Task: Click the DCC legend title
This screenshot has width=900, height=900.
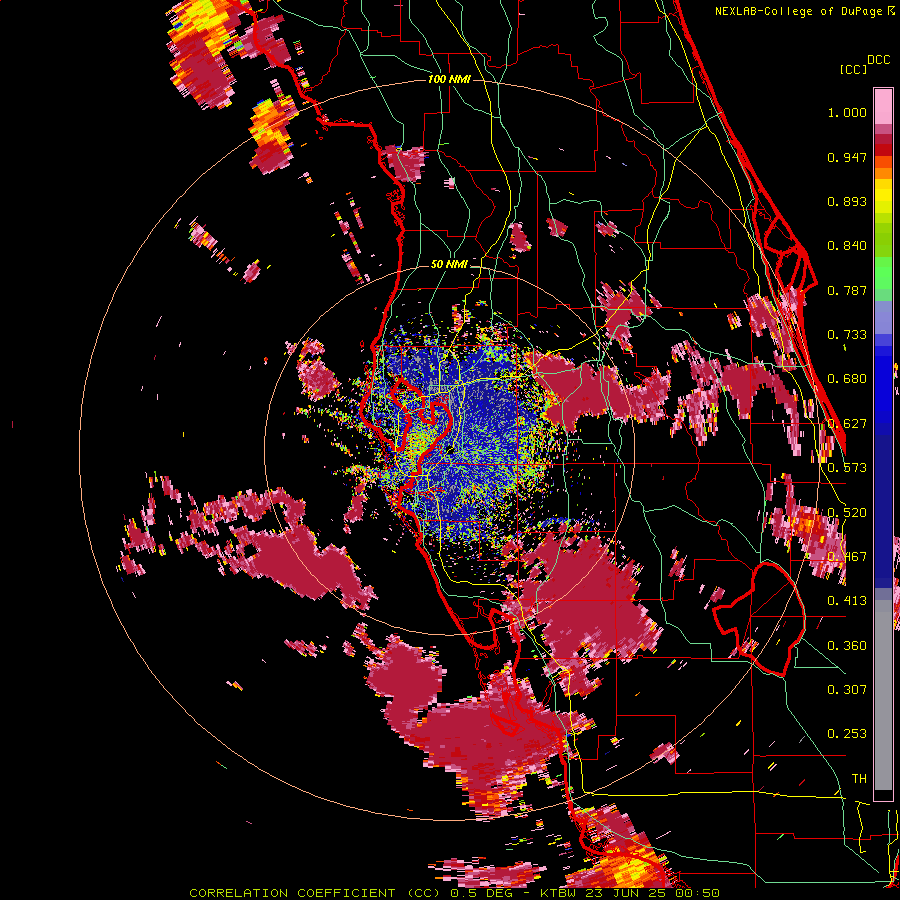Action: pyautogui.click(x=878, y=60)
